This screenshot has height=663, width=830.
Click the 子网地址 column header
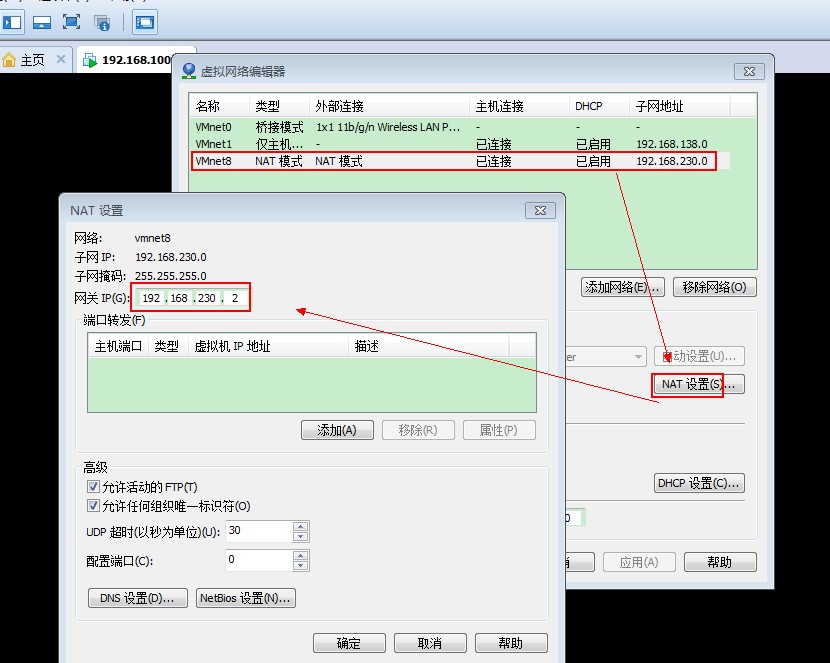coord(680,106)
